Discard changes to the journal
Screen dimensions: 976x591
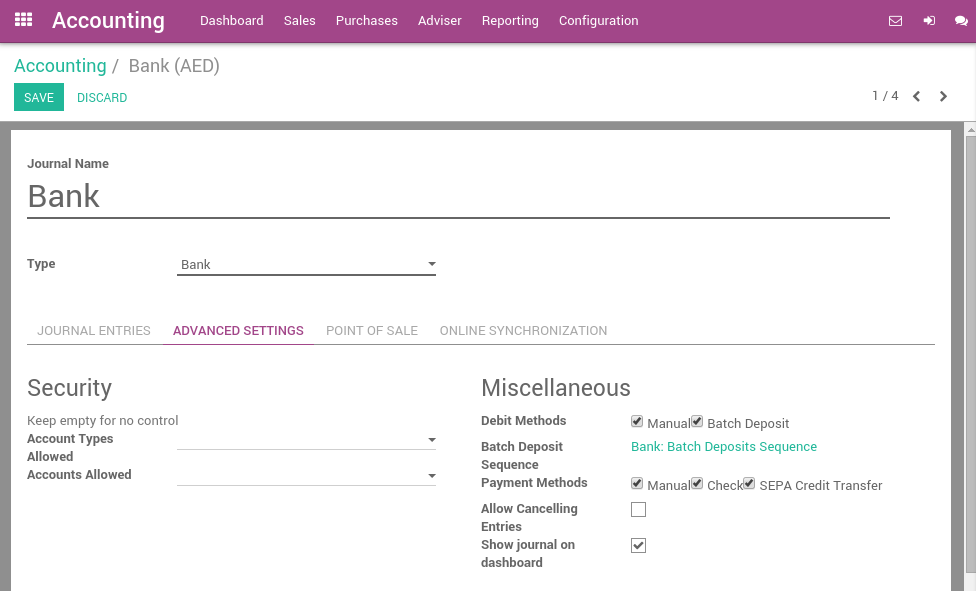click(102, 98)
